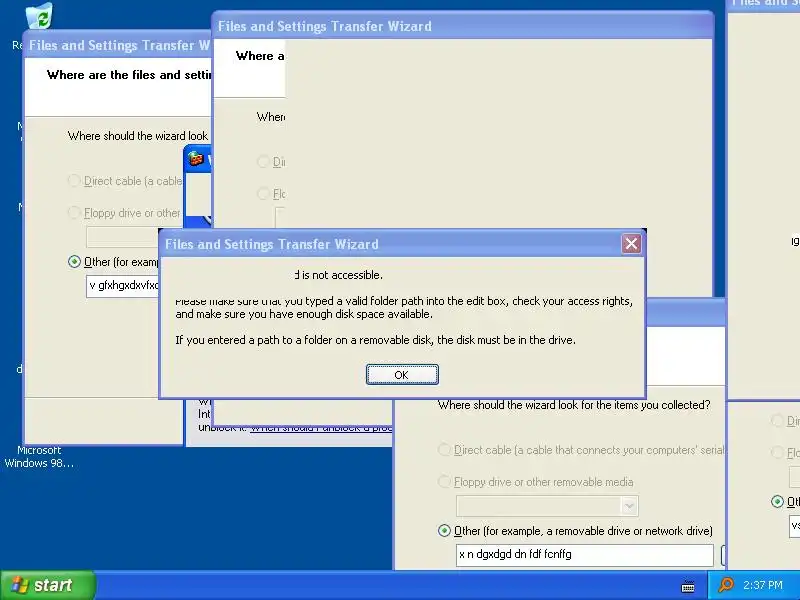Close the not accessible error dialog
The width and height of the screenshot is (800, 600).
click(x=631, y=244)
